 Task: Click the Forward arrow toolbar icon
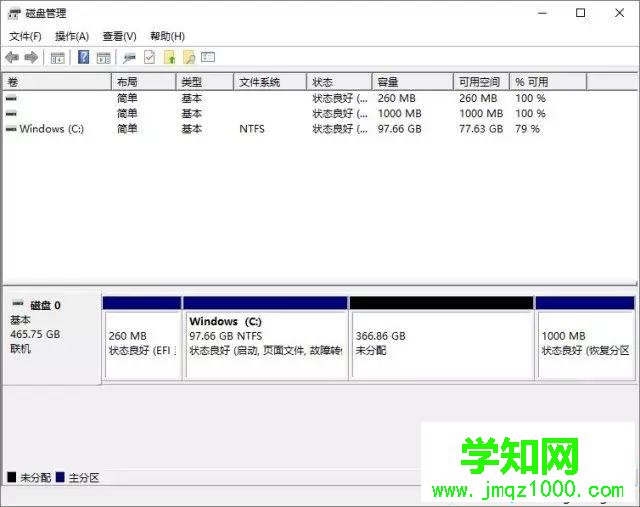pyautogui.click(x=31, y=58)
